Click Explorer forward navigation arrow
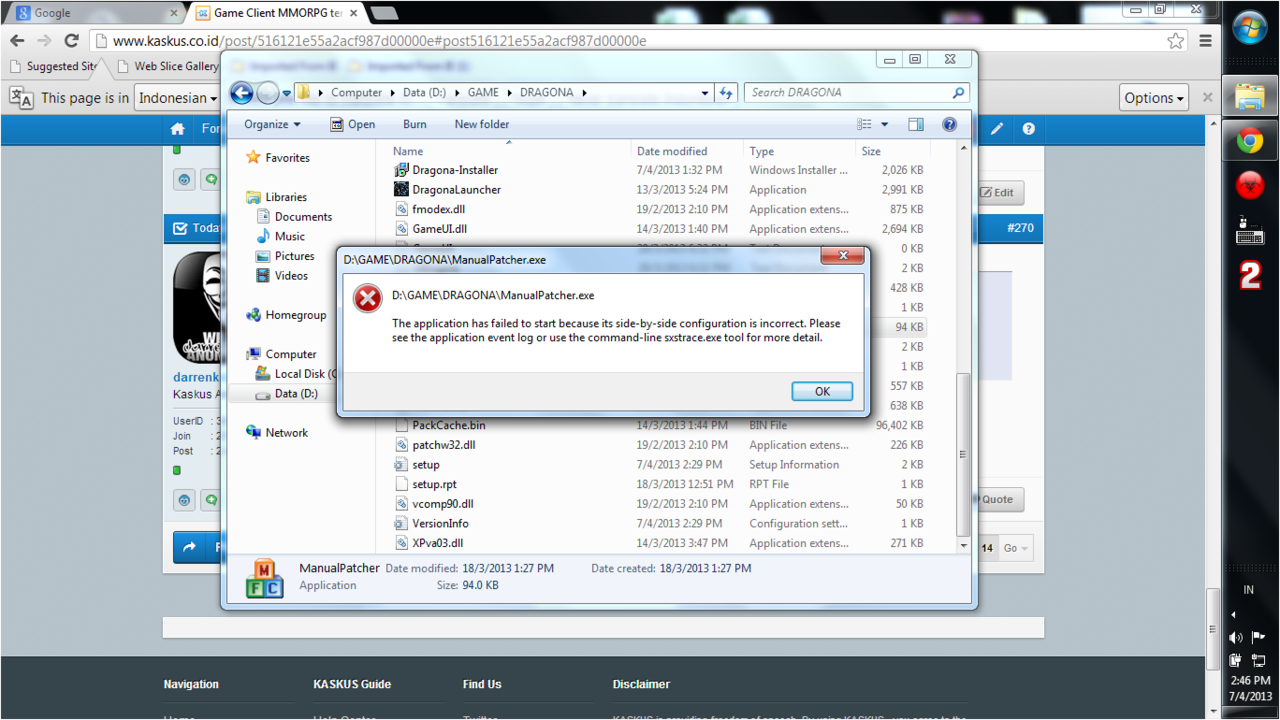Image resolution: width=1280 pixels, height=720 pixels. coord(267,93)
